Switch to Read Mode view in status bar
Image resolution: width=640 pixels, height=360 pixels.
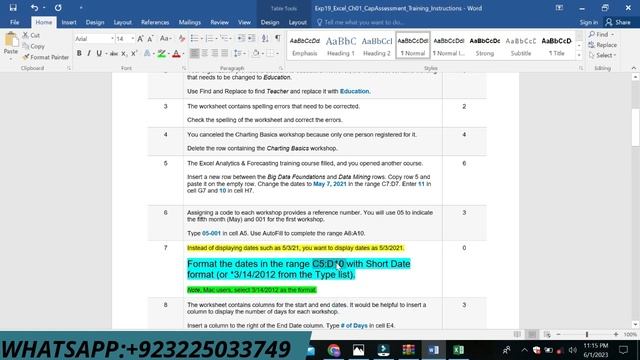[x=517, y=334]
